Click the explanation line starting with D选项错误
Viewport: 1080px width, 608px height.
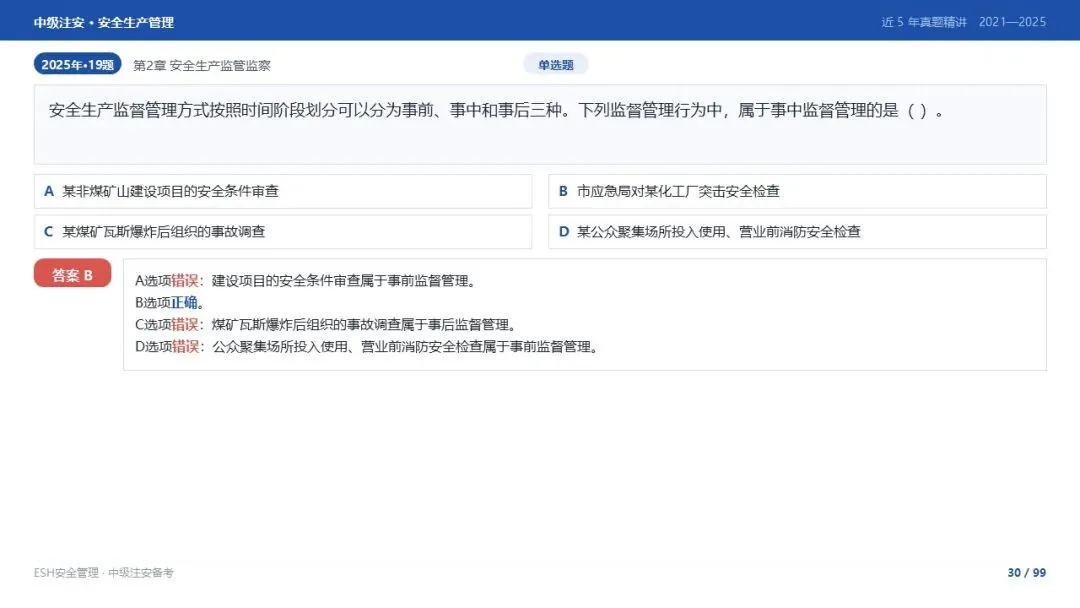pyautogui.click(x=366, y=347)
